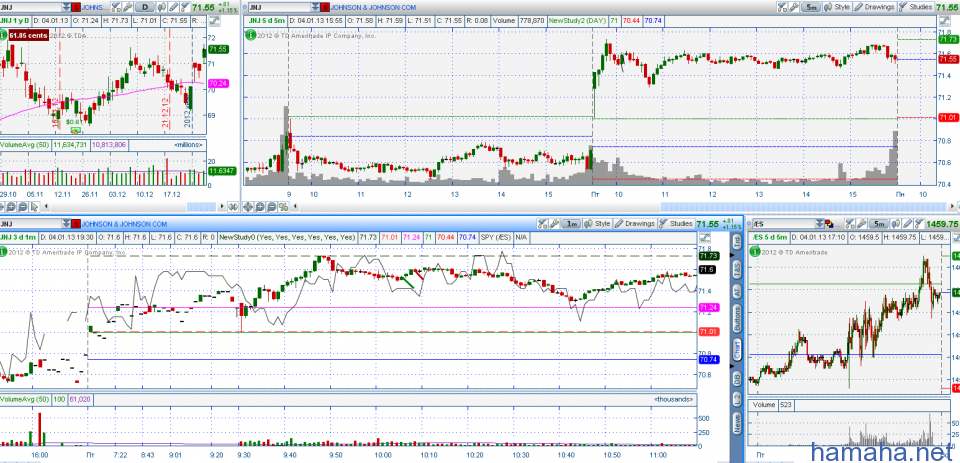This screenshot has height=463, width=960.
Task: Click the JOHNSON & JOHNSON COM link in the bottom-left chart
Action: [x=124, y=224]
